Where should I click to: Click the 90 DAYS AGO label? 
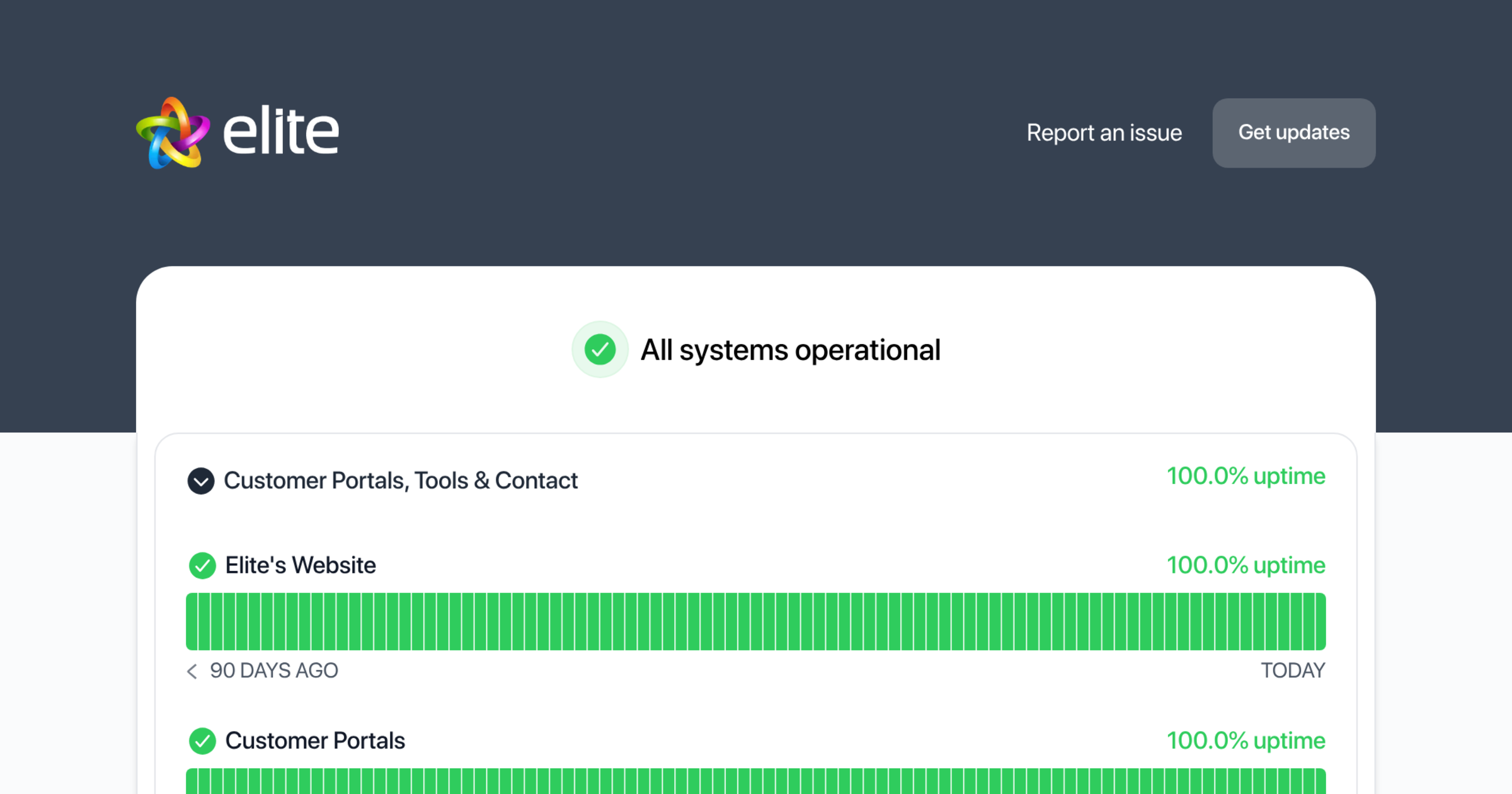(x=274, y=671)
